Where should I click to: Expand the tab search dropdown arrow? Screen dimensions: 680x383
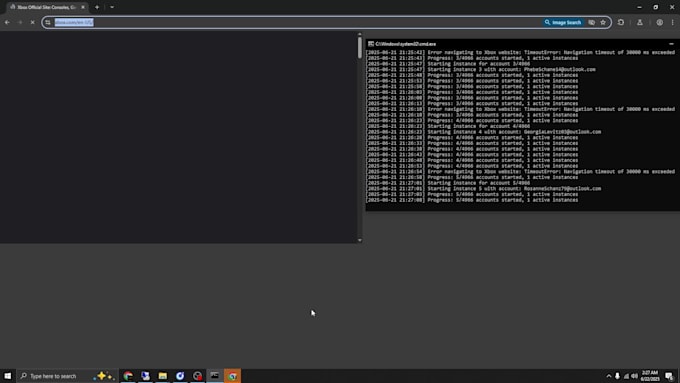pos(112,7)
